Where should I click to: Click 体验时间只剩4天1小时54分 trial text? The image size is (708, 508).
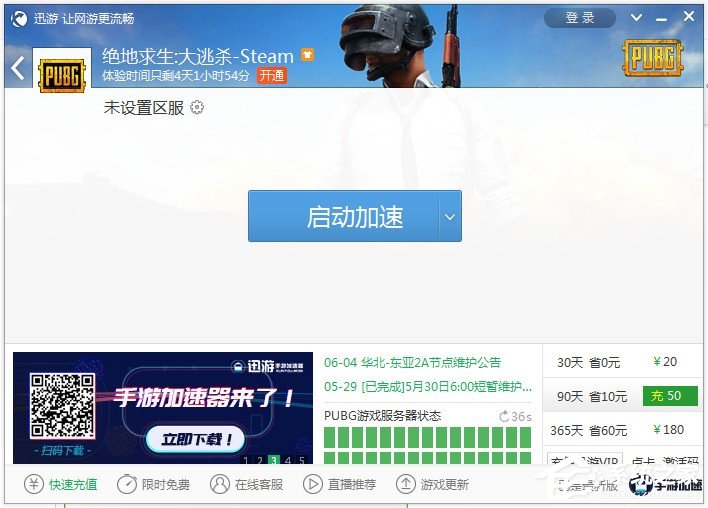coord(176,75)
